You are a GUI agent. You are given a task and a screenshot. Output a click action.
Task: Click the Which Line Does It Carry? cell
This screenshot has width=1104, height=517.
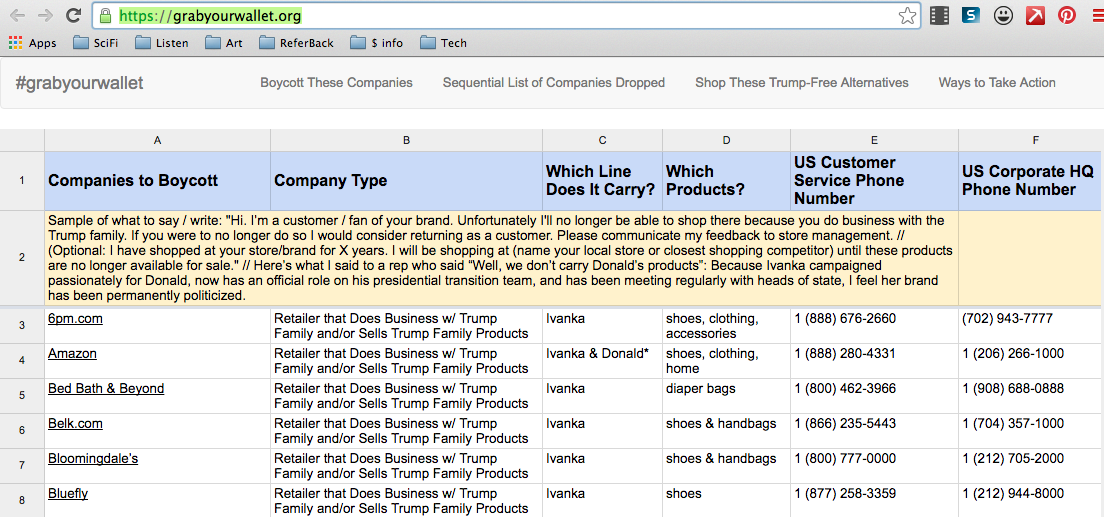(x=602, y=180)
